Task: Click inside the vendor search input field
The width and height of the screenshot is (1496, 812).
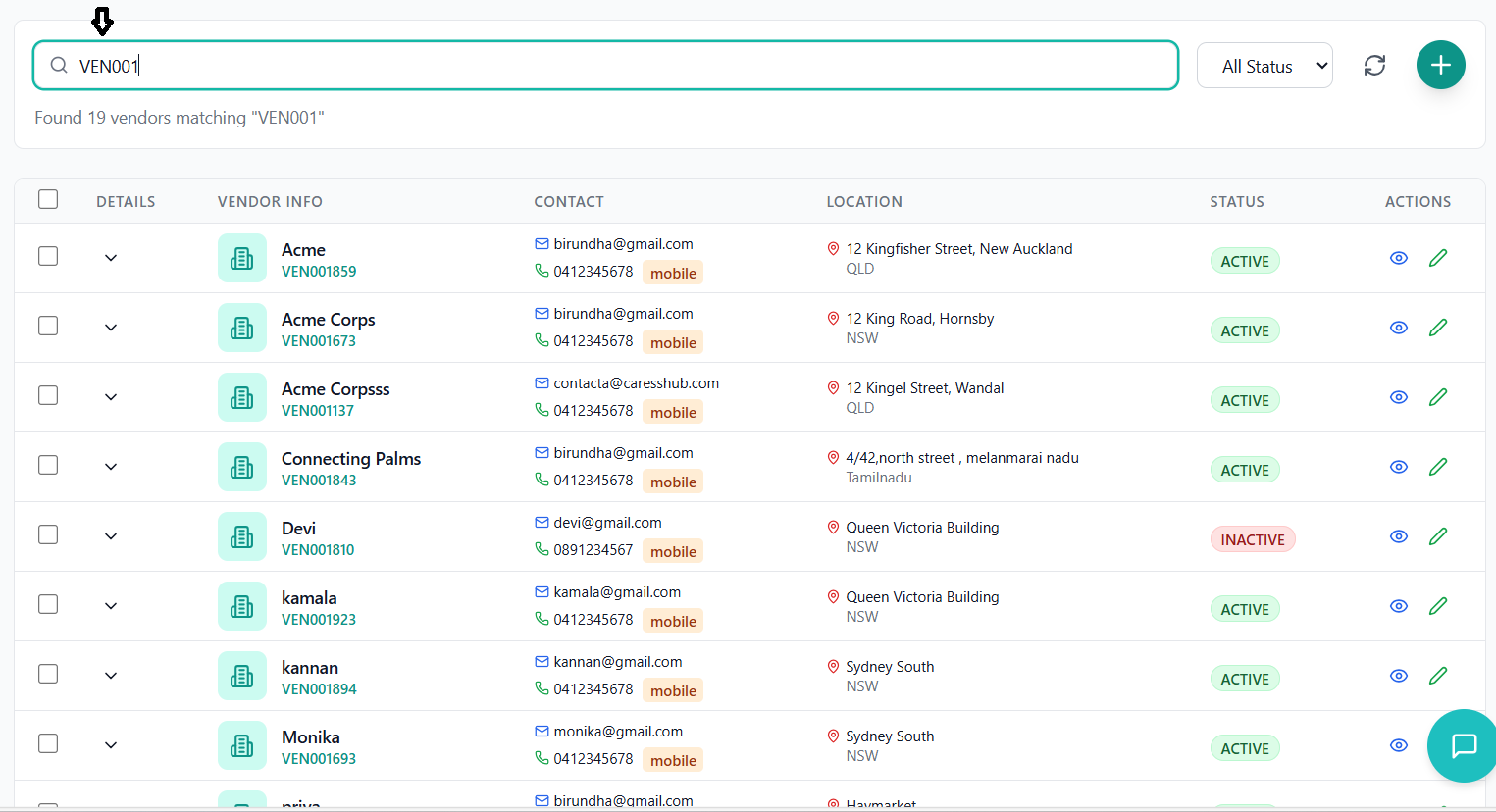Action: click(x=392, y=65)
